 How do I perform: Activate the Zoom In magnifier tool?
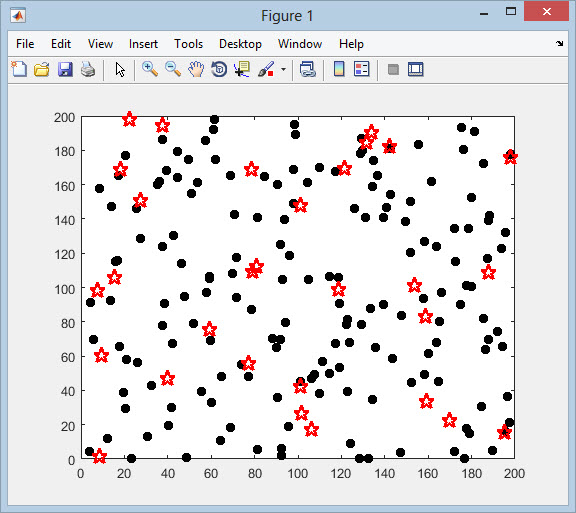(150, 69)
